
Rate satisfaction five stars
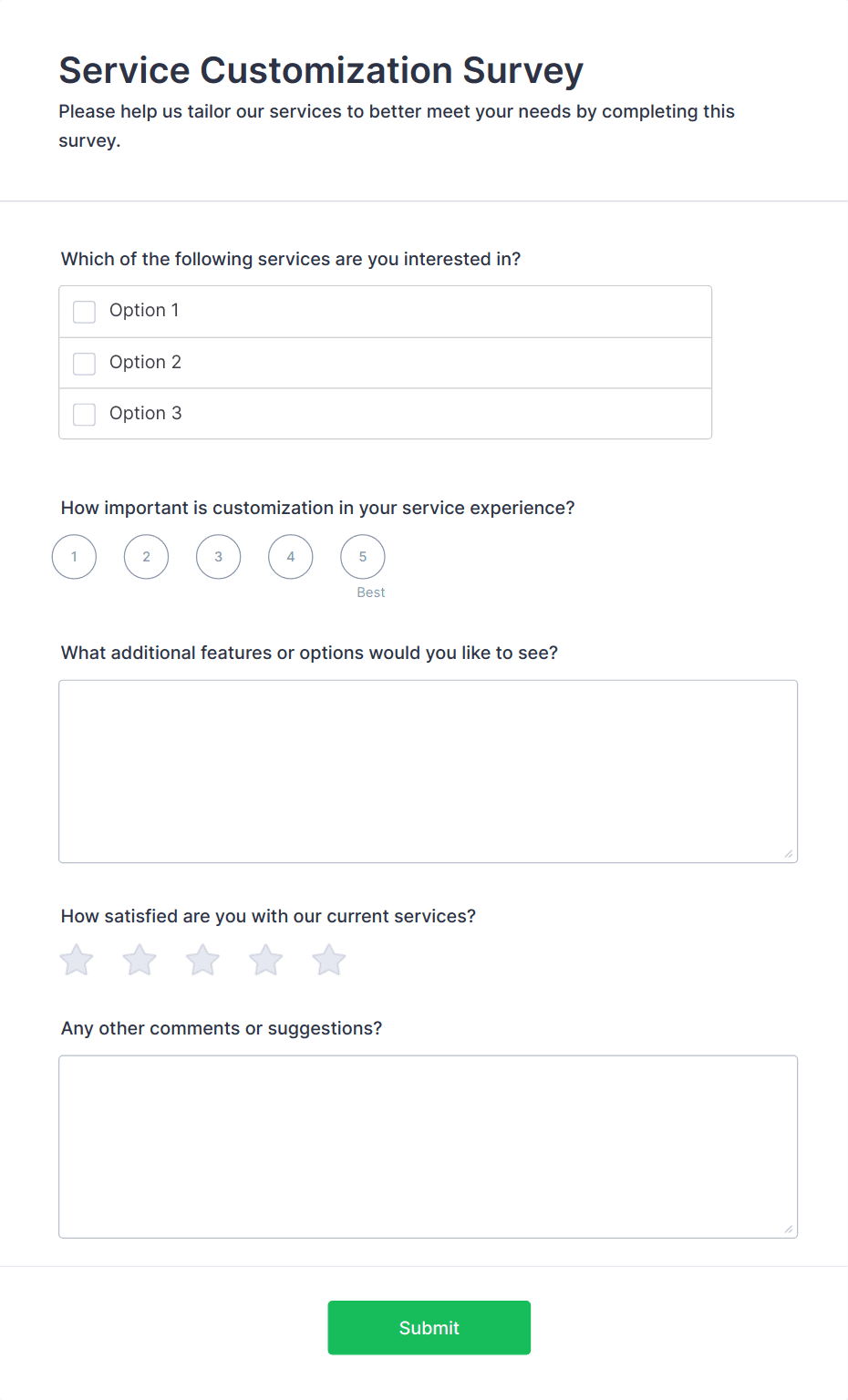tap(328, 959)
